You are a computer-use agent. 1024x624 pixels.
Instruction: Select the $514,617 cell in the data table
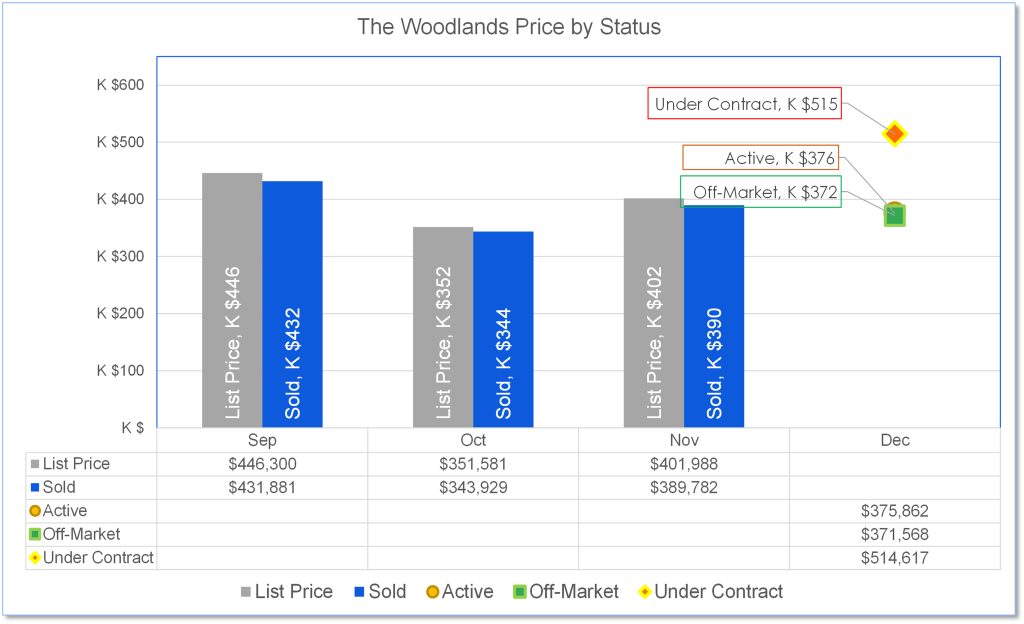pos(895,558)
